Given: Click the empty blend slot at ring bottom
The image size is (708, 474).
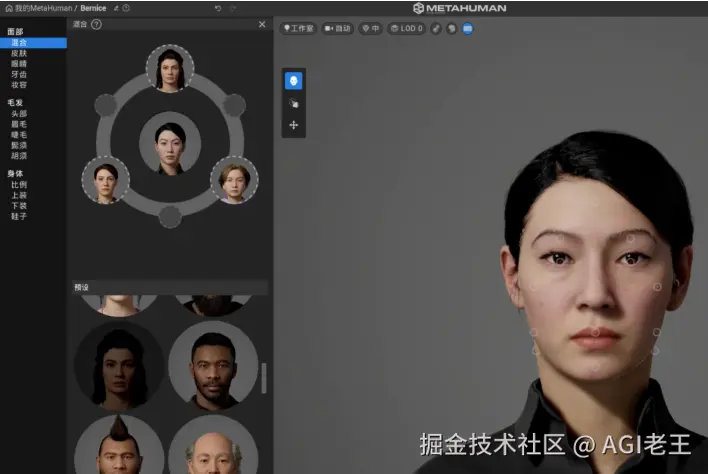Looking at the screenshot, I should 170,217.
